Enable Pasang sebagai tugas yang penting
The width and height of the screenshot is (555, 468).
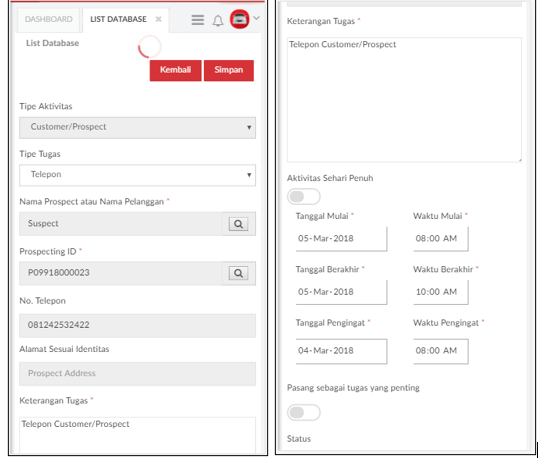coord(304,412)
